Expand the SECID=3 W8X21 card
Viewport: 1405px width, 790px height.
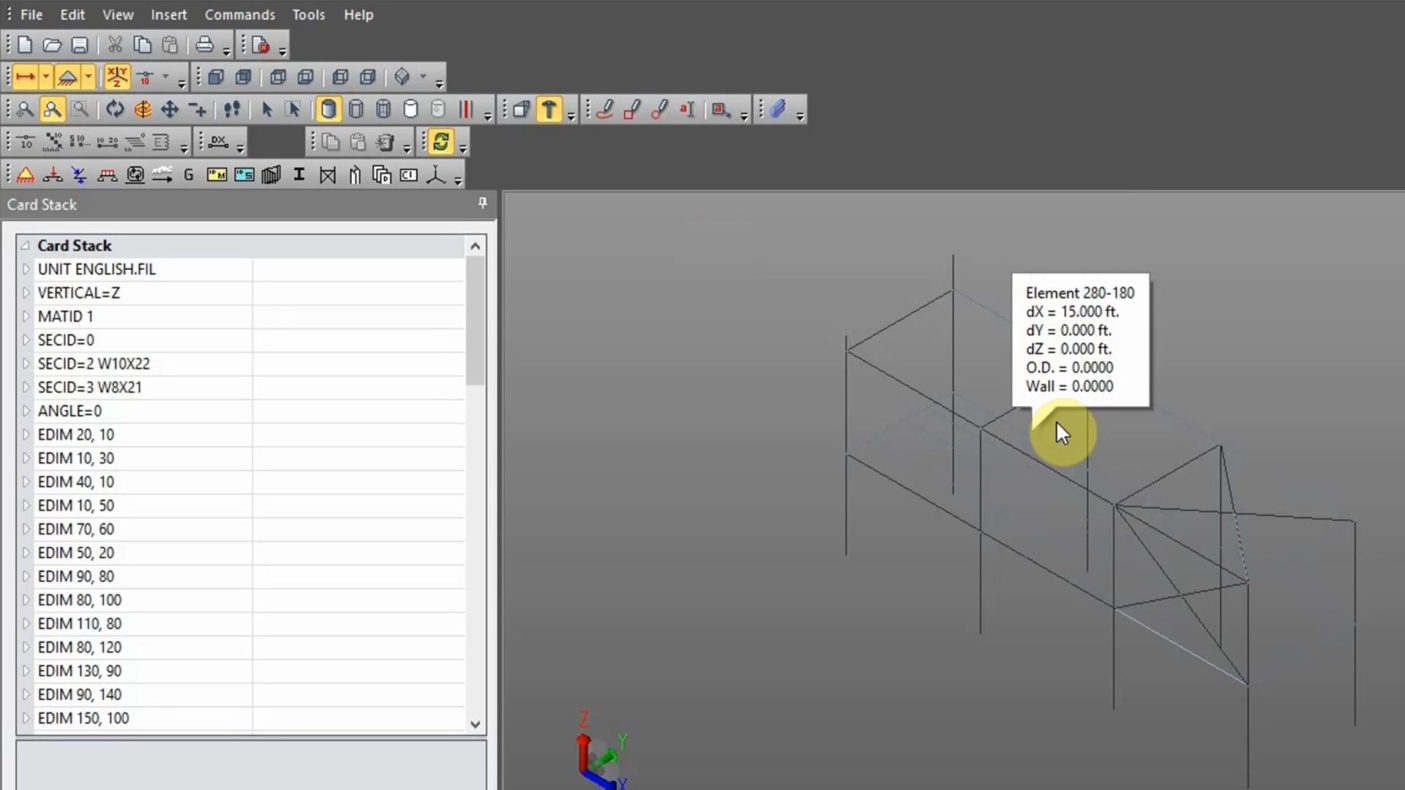tap(26, 387)
